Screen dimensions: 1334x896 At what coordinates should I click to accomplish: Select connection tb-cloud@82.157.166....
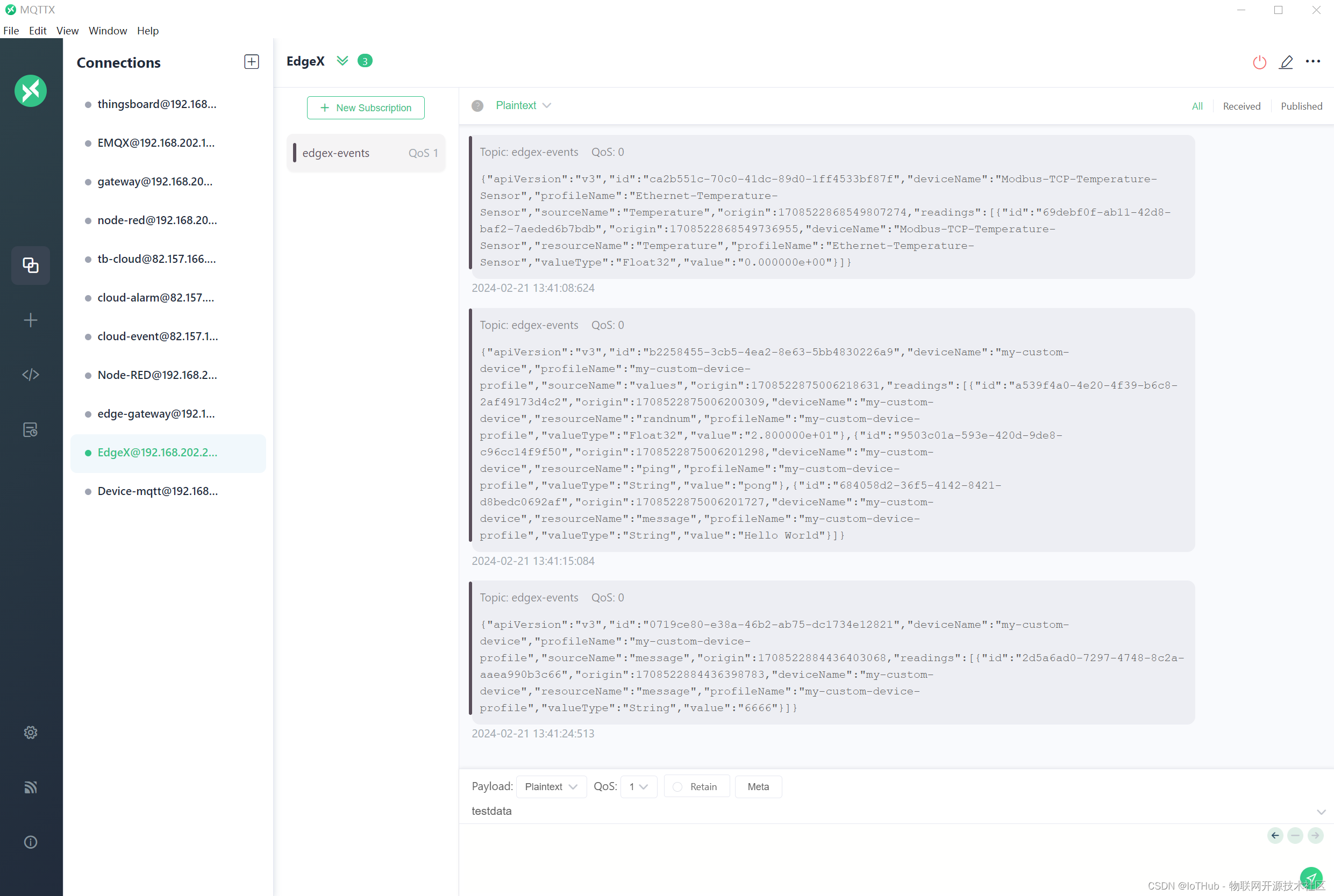[168, 259]
